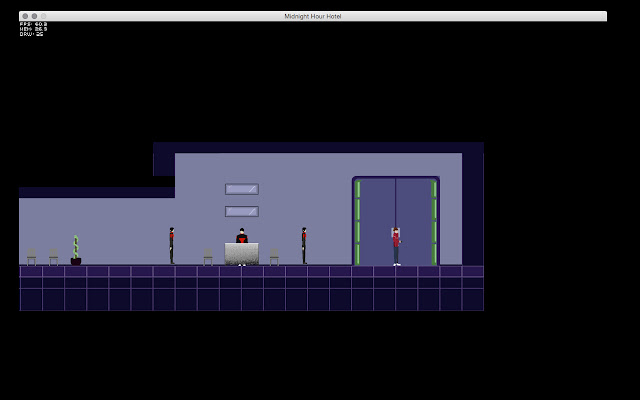The image size is (640, 400).
Task: Click the chair left of the desk
Action: click(208, 257)
